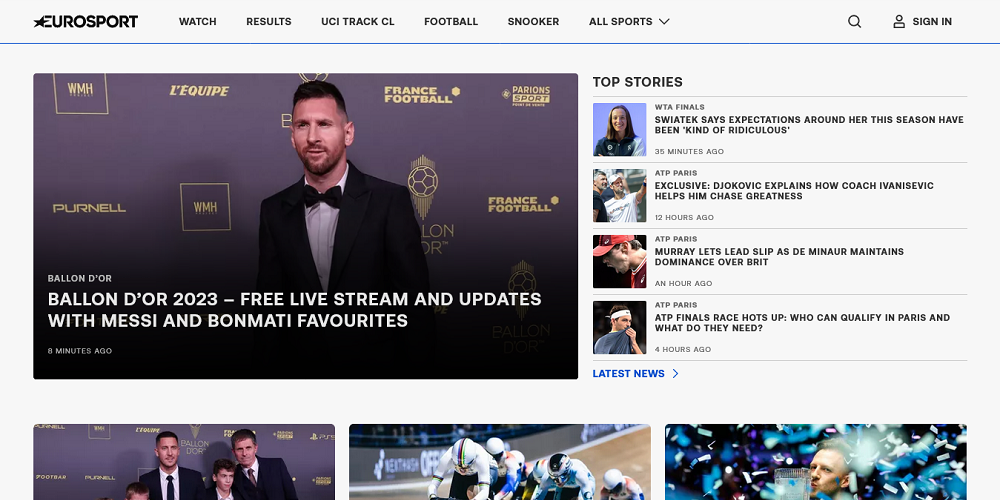Click 'ATP PARIS' label above Djokovic story

(676, 173)
